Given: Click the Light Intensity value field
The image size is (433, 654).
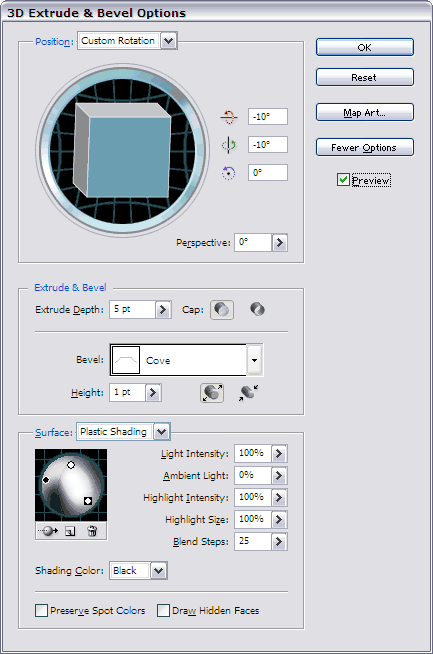Looking at the screenshot, I should point(253,453).
